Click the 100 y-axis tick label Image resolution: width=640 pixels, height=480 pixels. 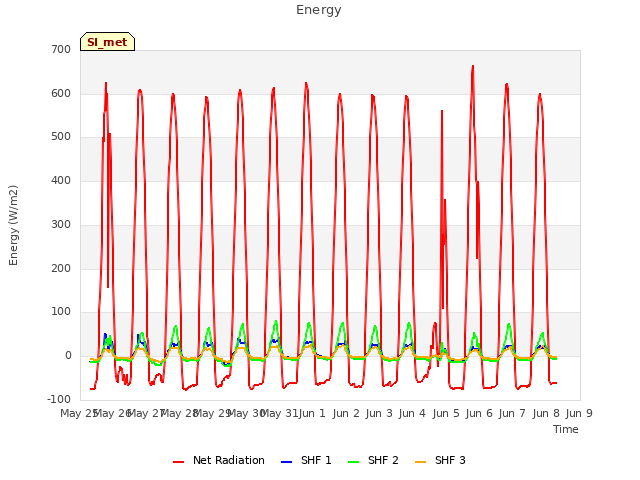tap(61, 312)
